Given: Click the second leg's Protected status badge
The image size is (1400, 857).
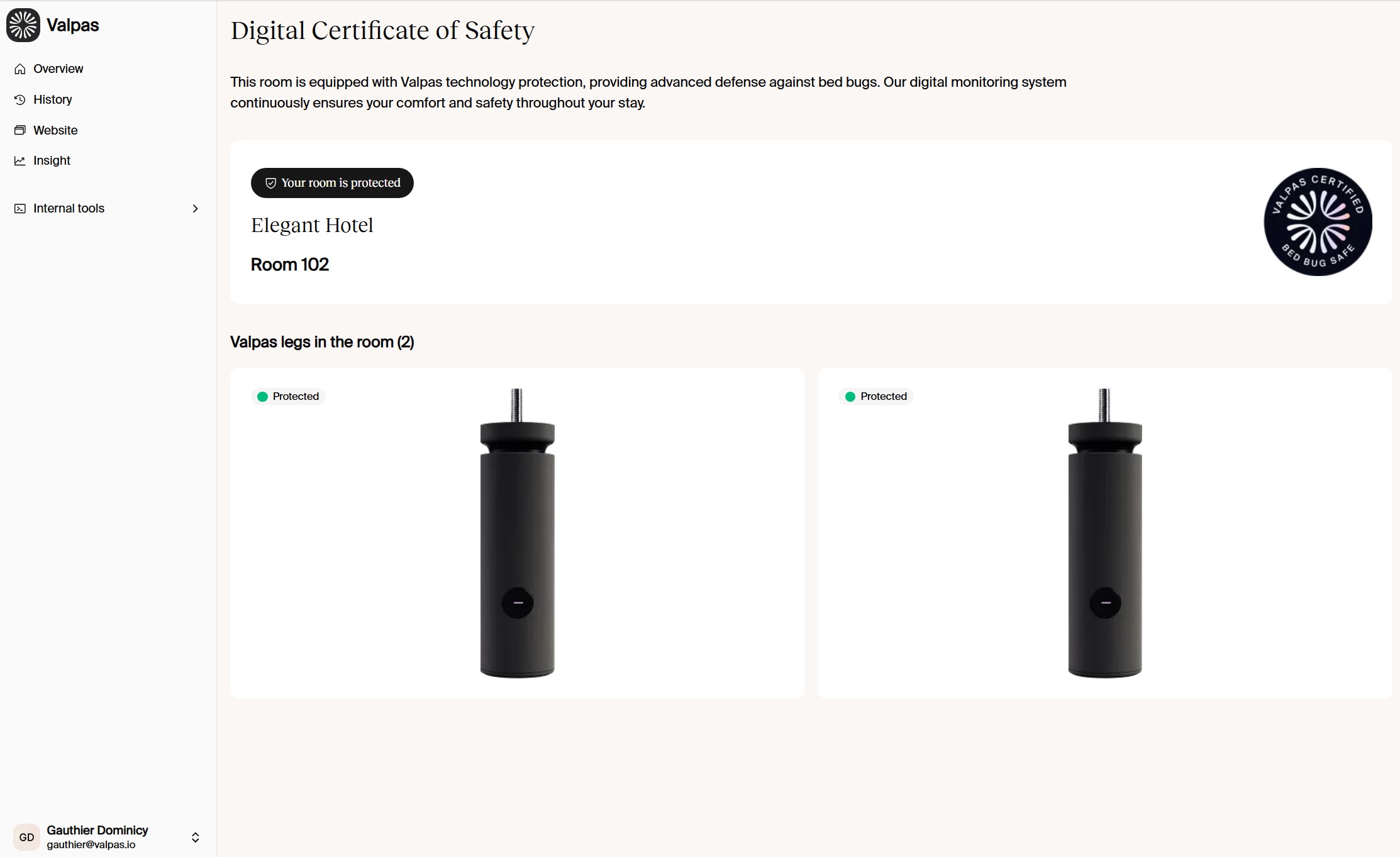Looking at the screenshot, I should pyautogui.click(x=876, y=397).
